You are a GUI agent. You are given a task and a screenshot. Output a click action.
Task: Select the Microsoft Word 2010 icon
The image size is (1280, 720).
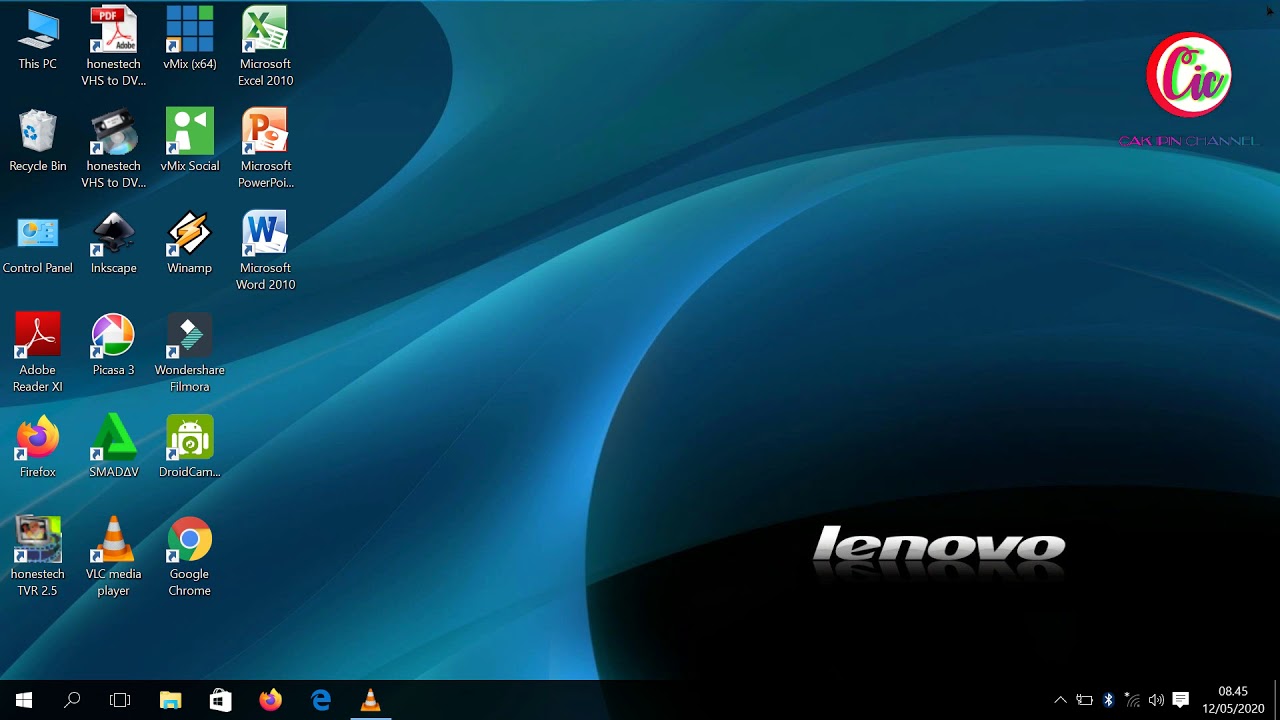[266, 250]
